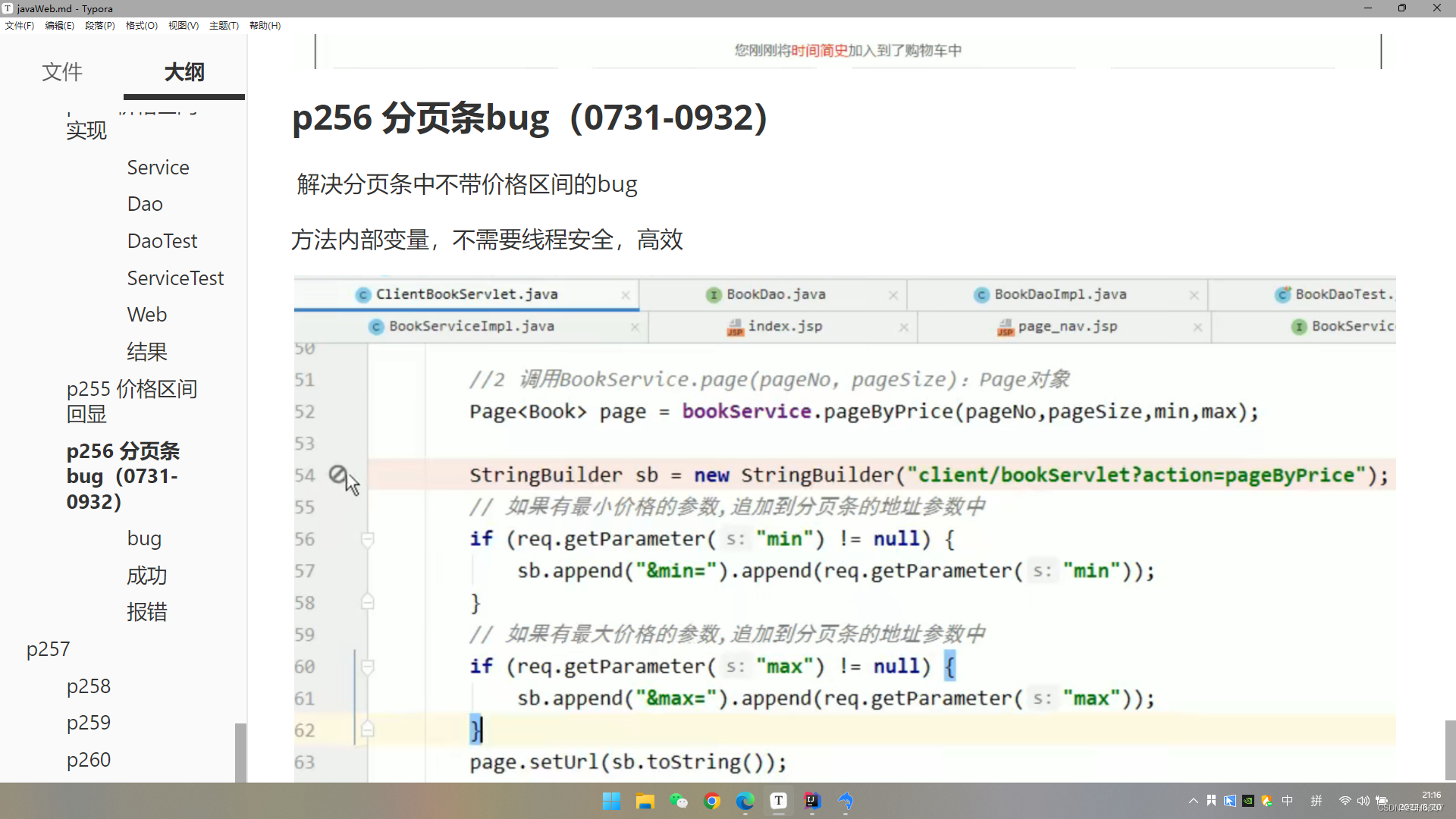Switch input method via the 中 tray indicator

coord(1288,801)
